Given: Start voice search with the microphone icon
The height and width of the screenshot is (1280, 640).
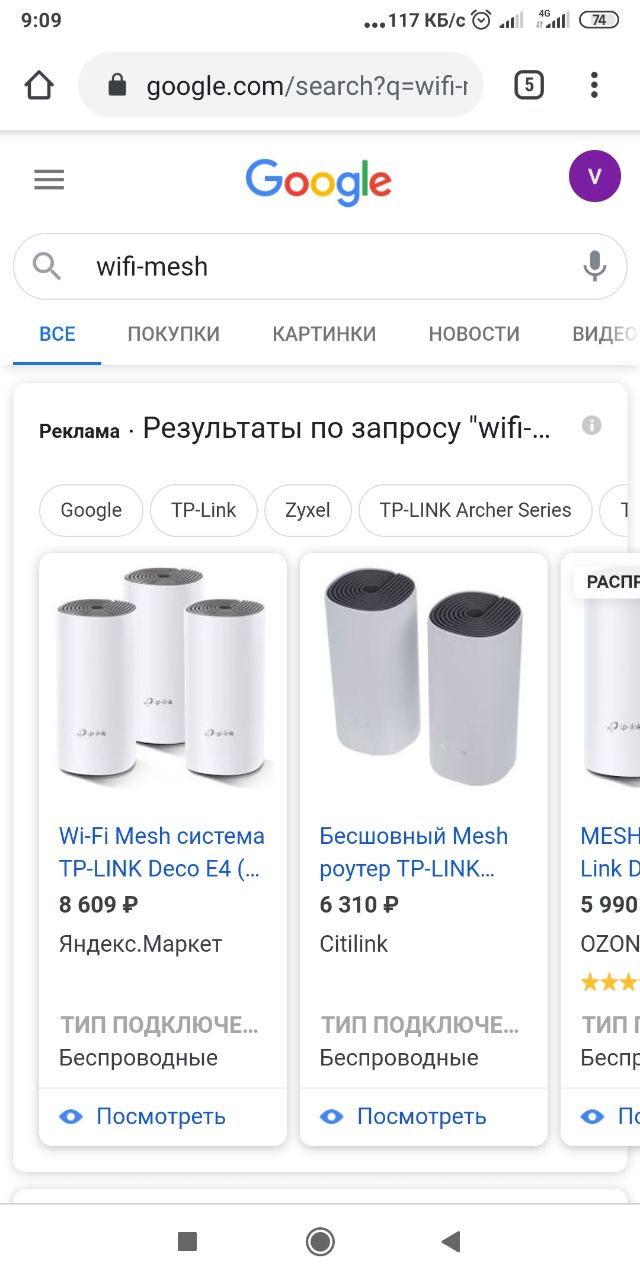Looking at the screenshot, I should [595, 266].
